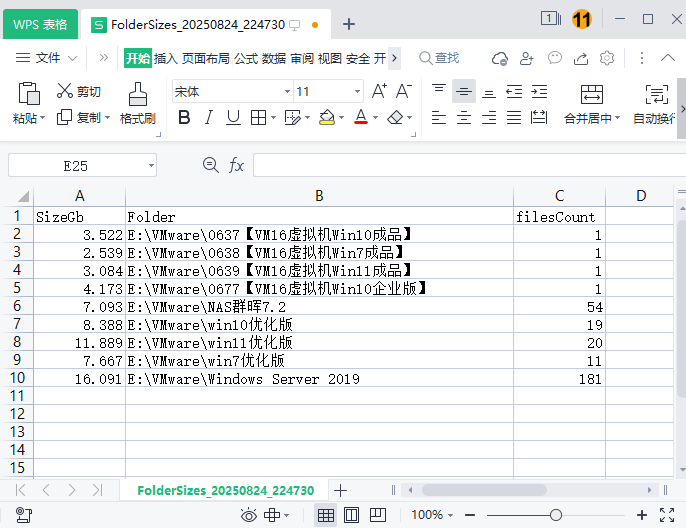Toggle italic formatting
The width and height of the screenshot is (686, 528).
209,118
